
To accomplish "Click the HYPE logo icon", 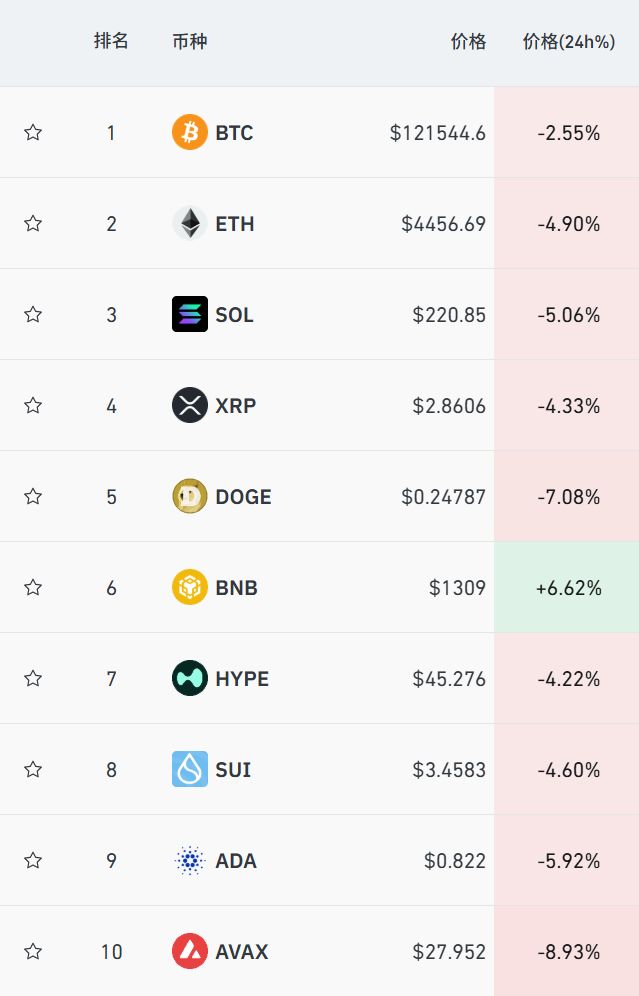I will tap(190, 678).
